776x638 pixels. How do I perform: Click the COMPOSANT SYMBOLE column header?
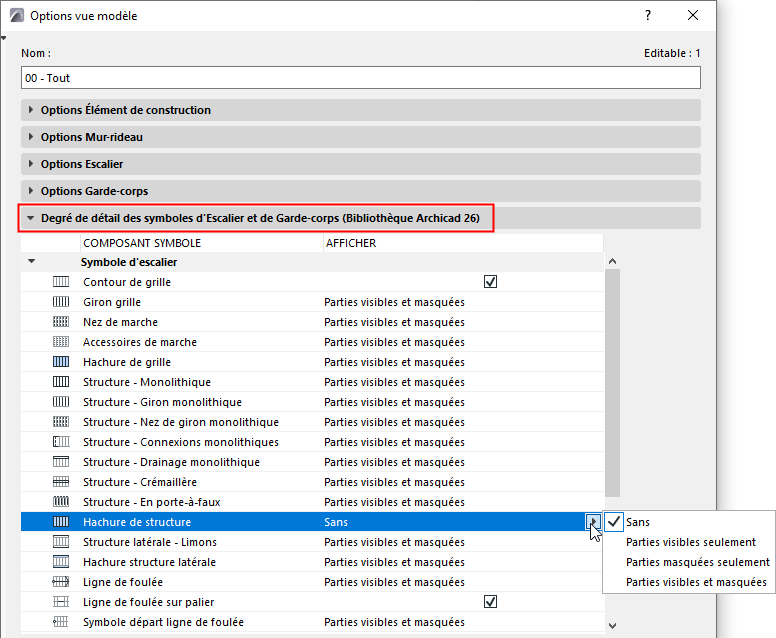(201, 243)
